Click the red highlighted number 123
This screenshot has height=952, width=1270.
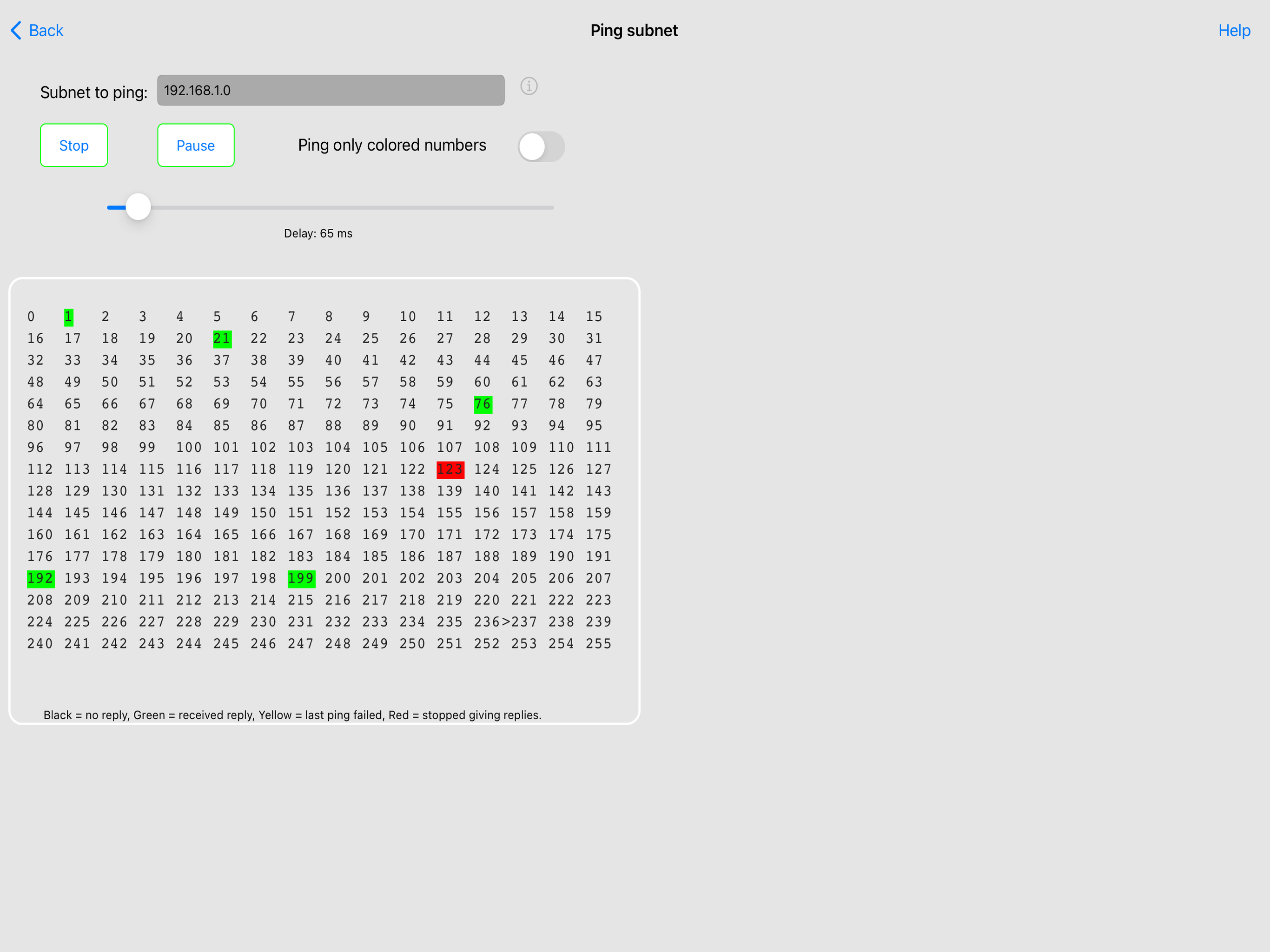point(450,469)
